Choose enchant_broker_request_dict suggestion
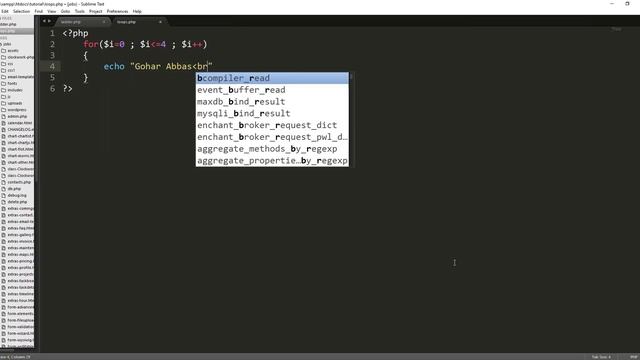The image size is (640, 360). [x=272, y=125]
